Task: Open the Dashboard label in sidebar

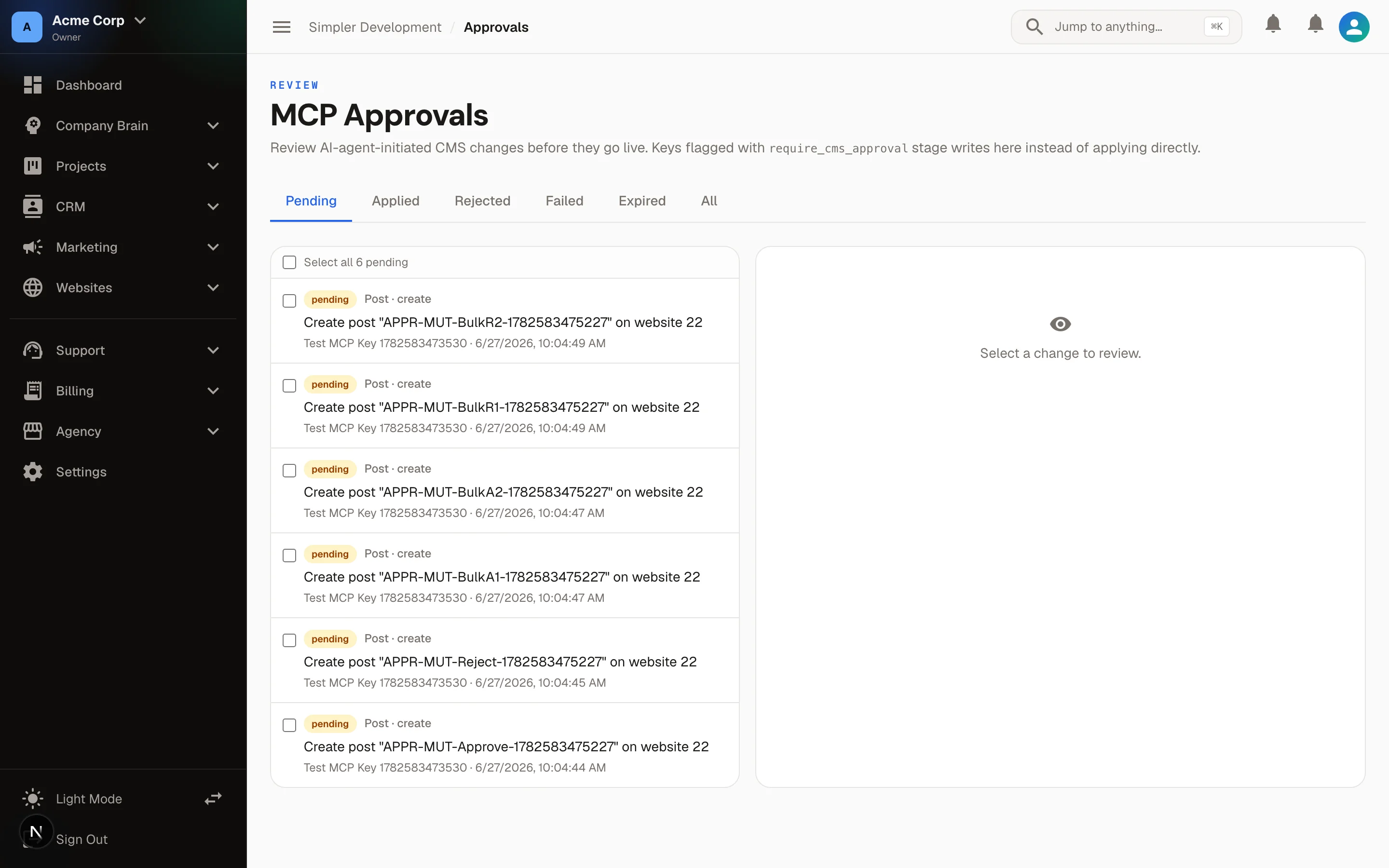Action: click(89, 85)
